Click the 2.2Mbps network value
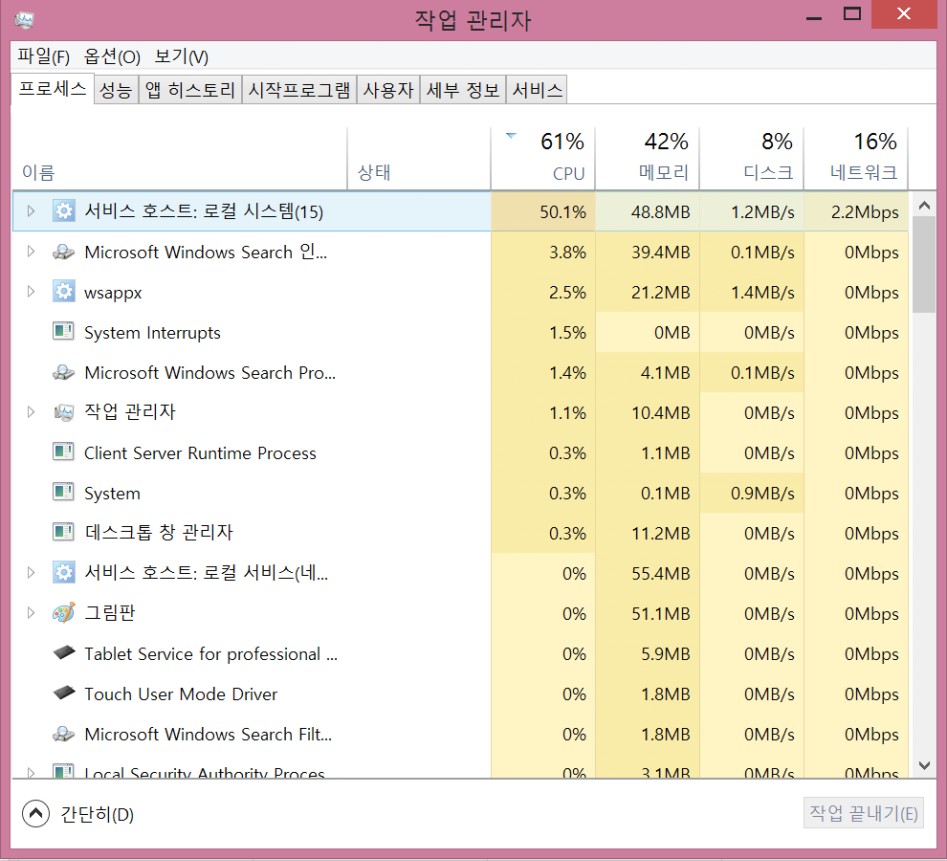 pyautogui.click(x=864, y=212)
